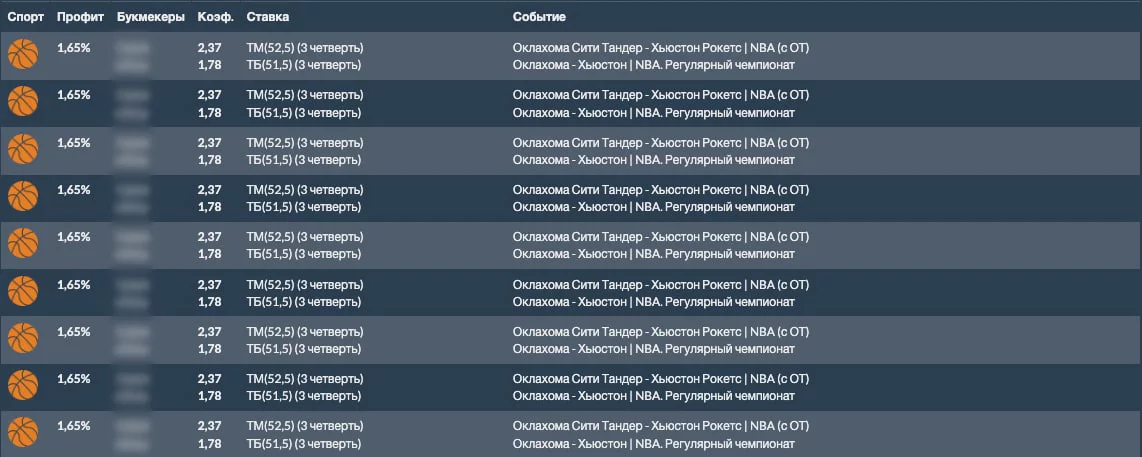Click the seventh row's basketball icon
This screenshot has height=457, width=1142.
point(22,338)
